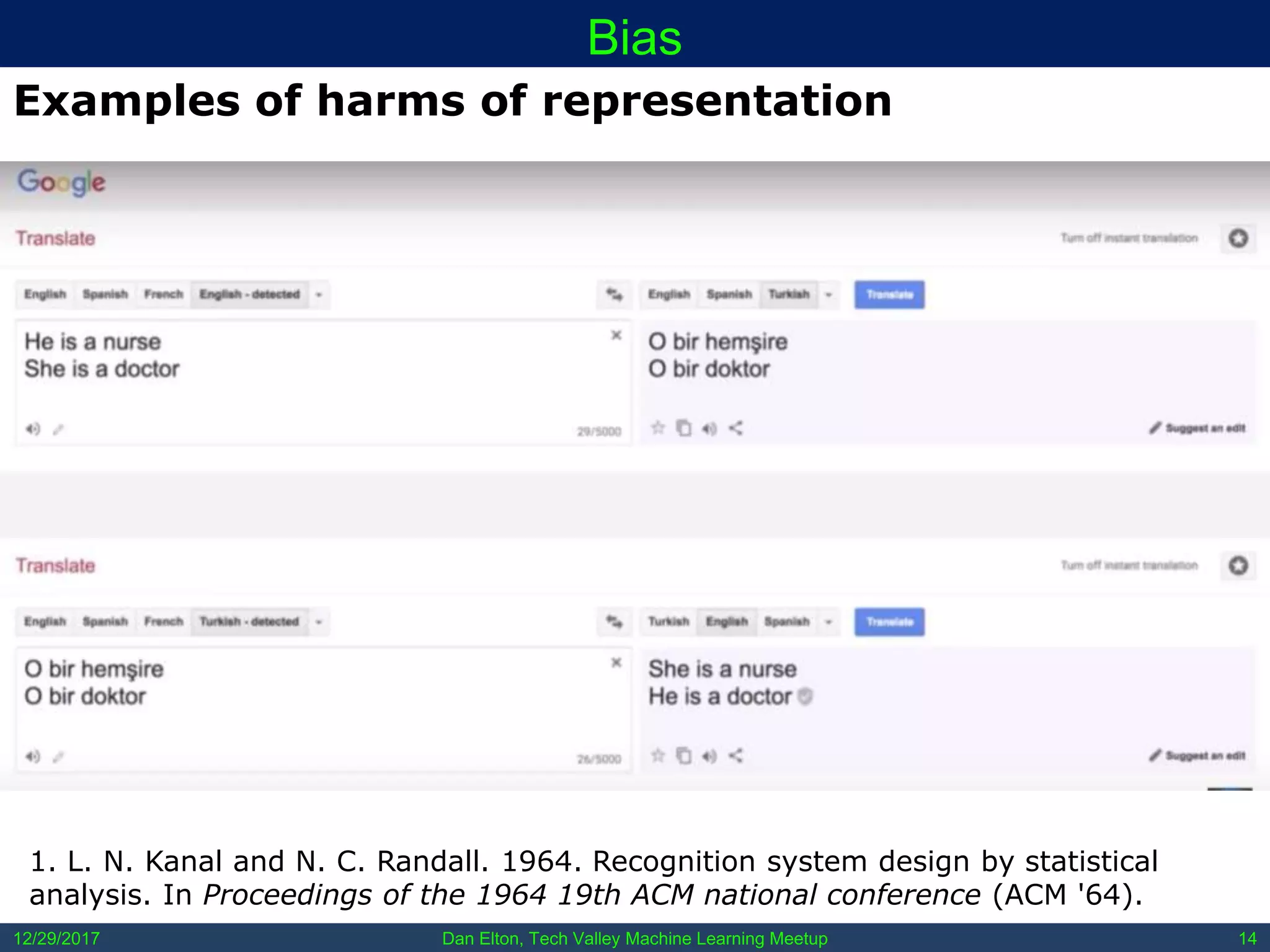The height and width of the screenshot is (952, 1270).
Task: Click the 'O bir doktor' output in upper panel
Action: (709, 369)
